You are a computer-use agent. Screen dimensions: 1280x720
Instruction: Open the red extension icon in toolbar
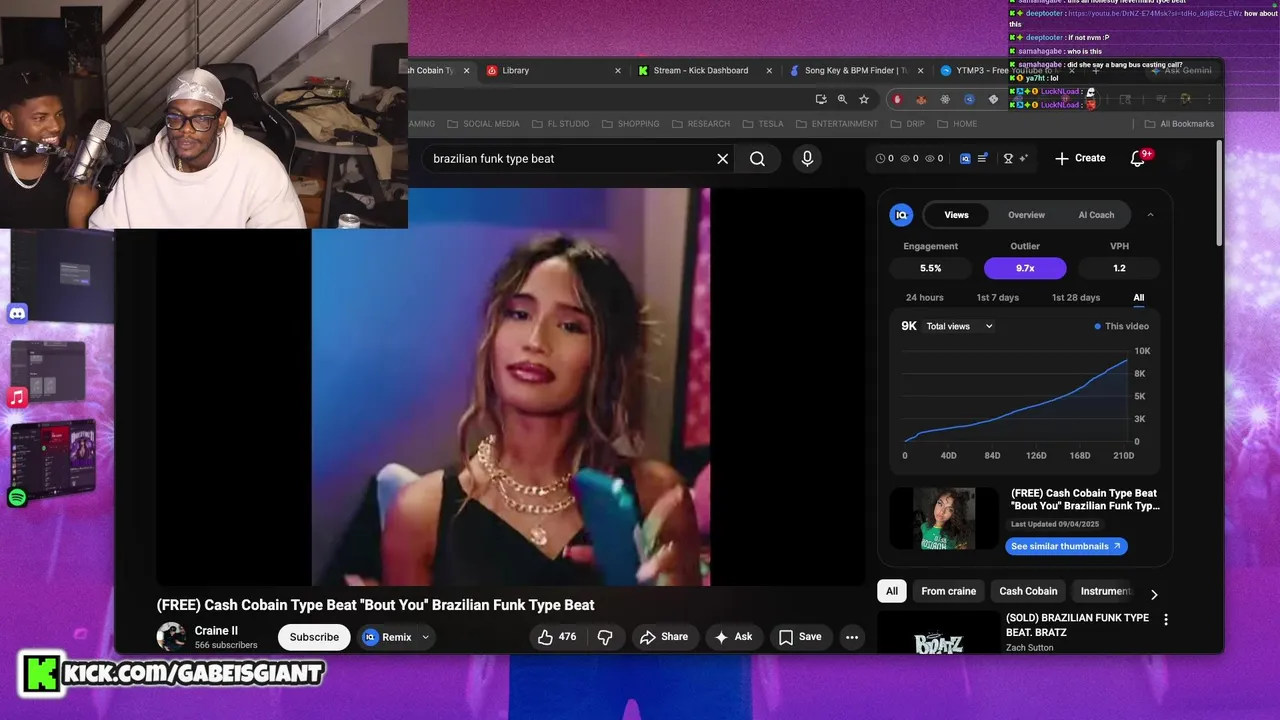coord(897,99)
